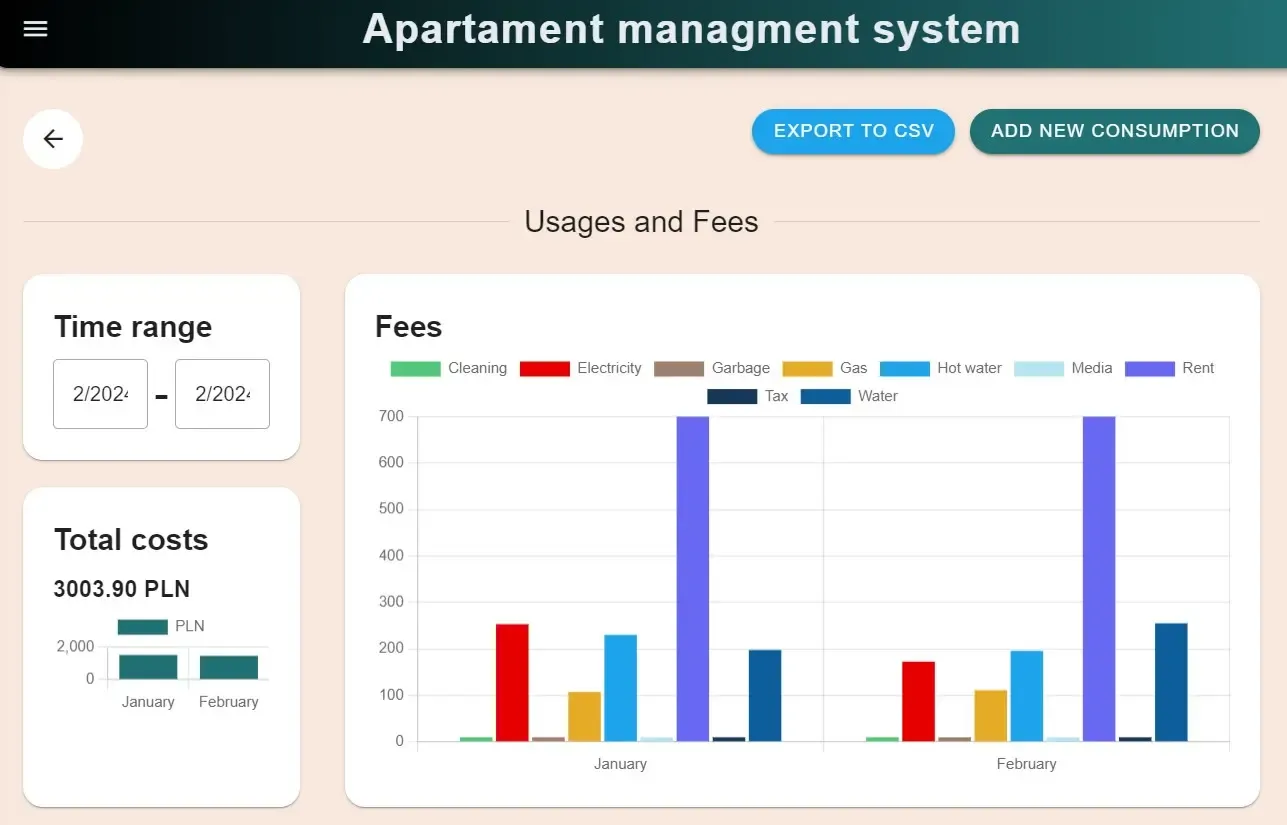Select January Hot water bar
The image size is (1287, 825).
[620, 688]
